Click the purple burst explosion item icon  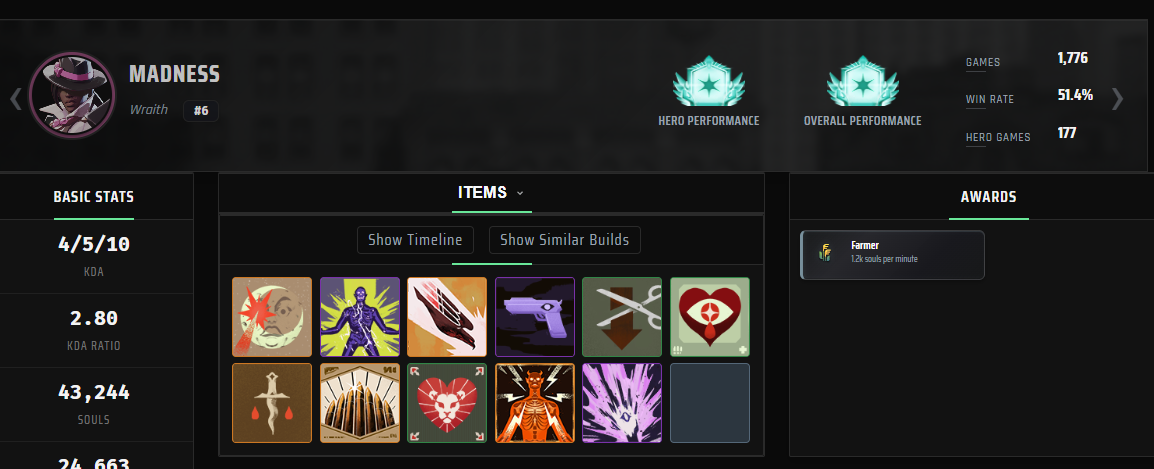(x=622, y=403)
